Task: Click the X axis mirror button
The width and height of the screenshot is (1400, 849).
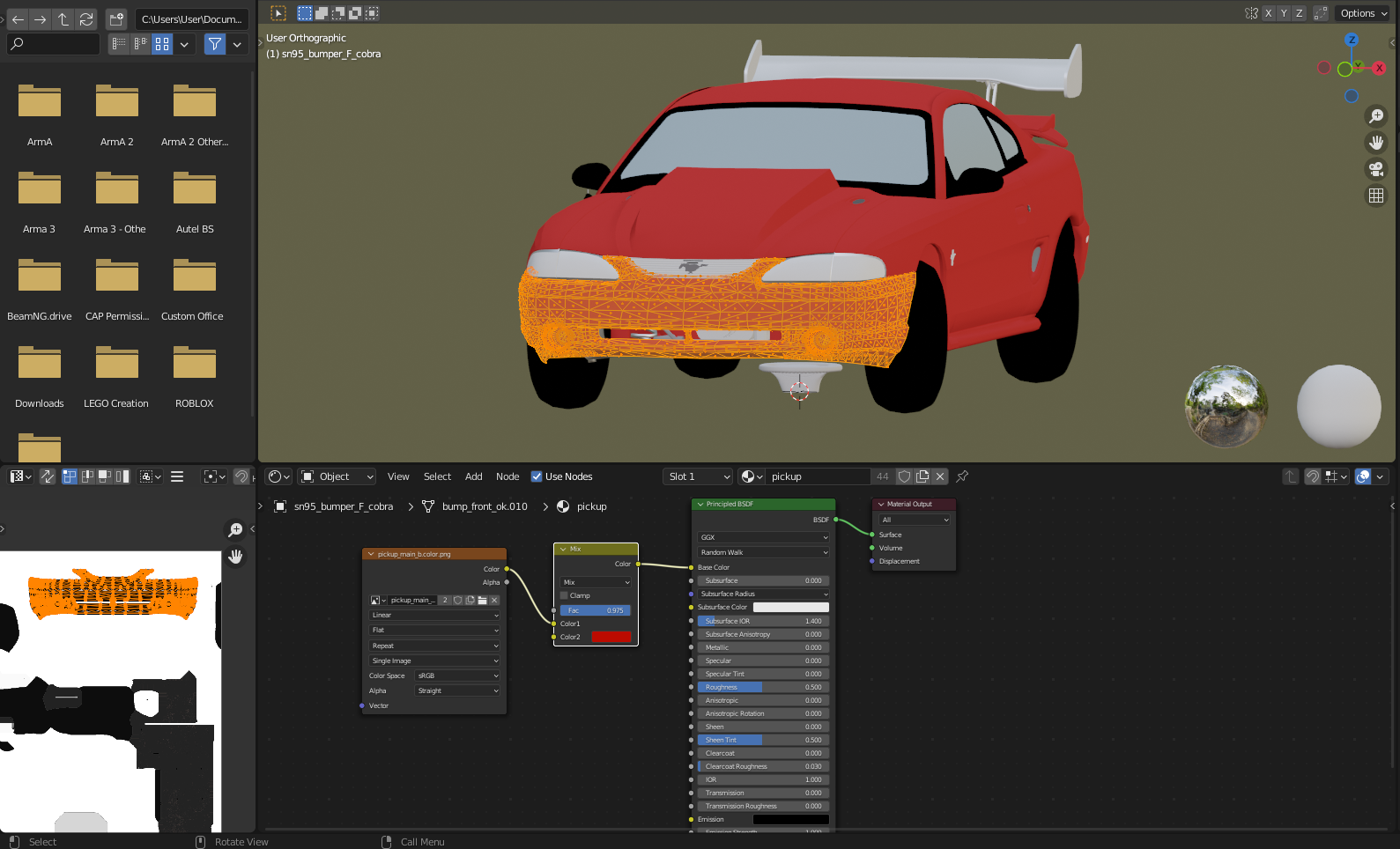Action: (1269, 13)
